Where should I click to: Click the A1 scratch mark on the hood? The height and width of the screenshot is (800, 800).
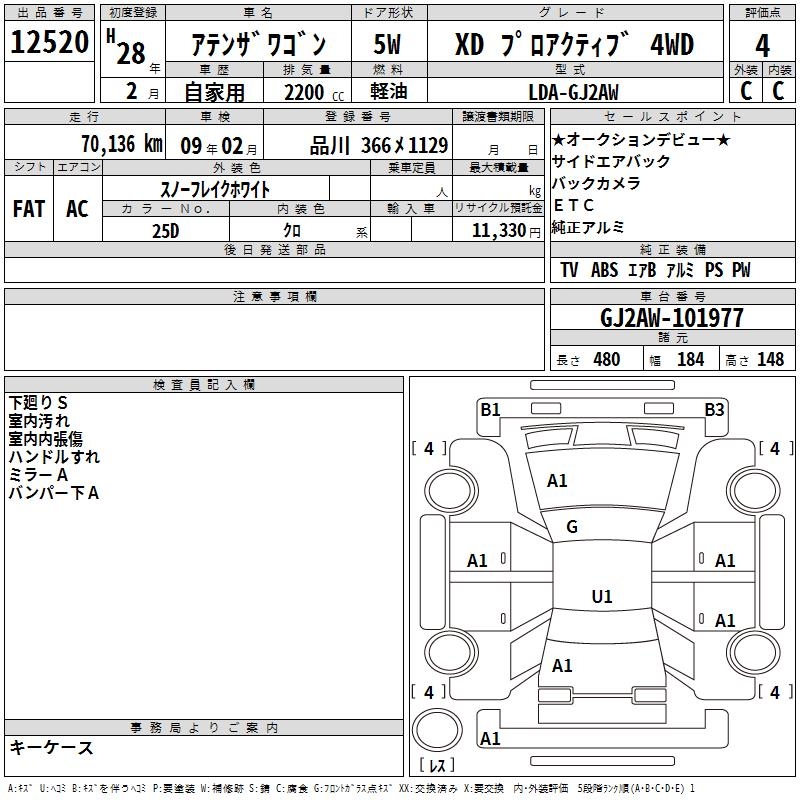point(557,481)
